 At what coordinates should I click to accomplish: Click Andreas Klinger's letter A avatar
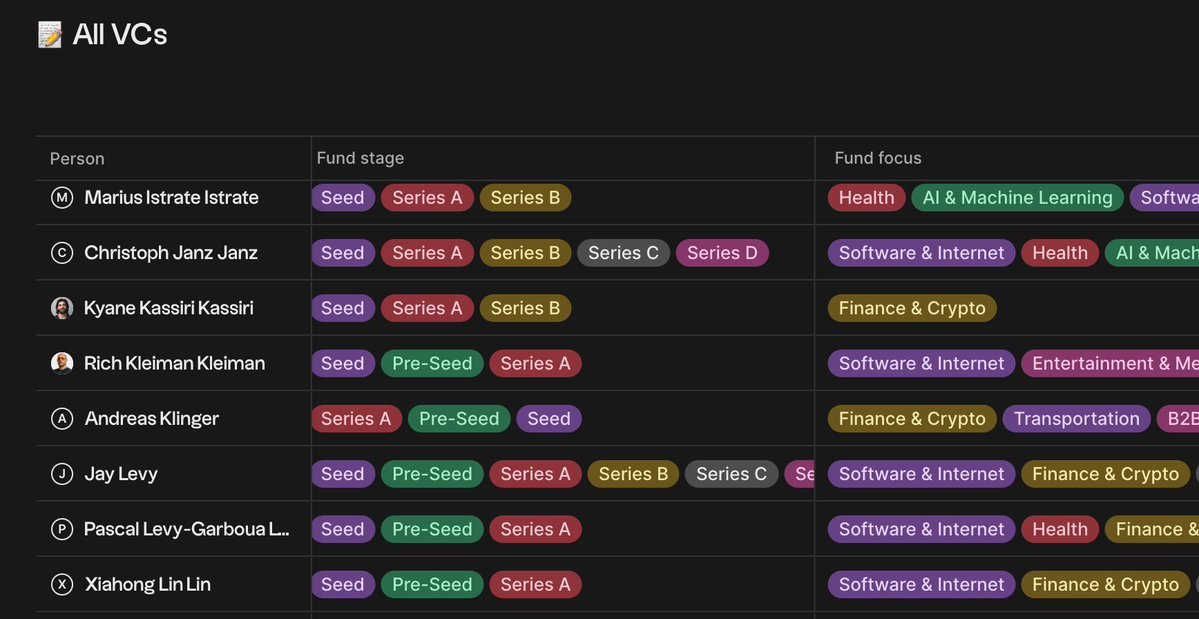click(62, 419)
